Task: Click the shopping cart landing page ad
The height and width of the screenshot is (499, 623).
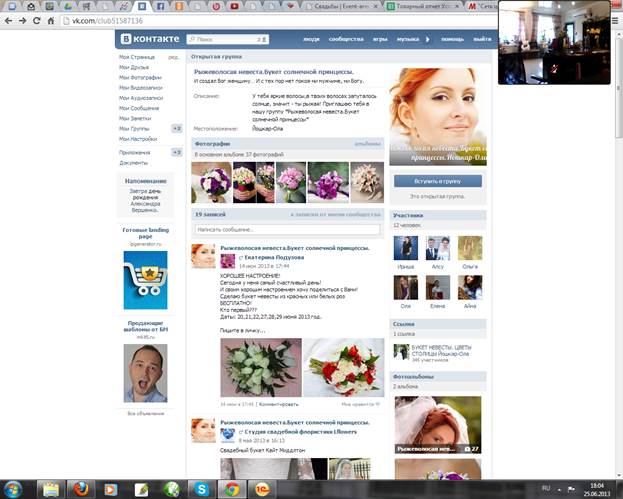Action: 145,280
